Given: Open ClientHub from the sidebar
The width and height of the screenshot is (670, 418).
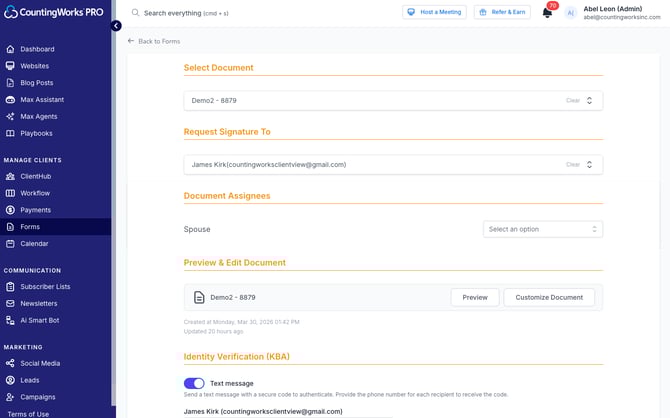Looking at the screenshot, I should [x=36, y=176].
